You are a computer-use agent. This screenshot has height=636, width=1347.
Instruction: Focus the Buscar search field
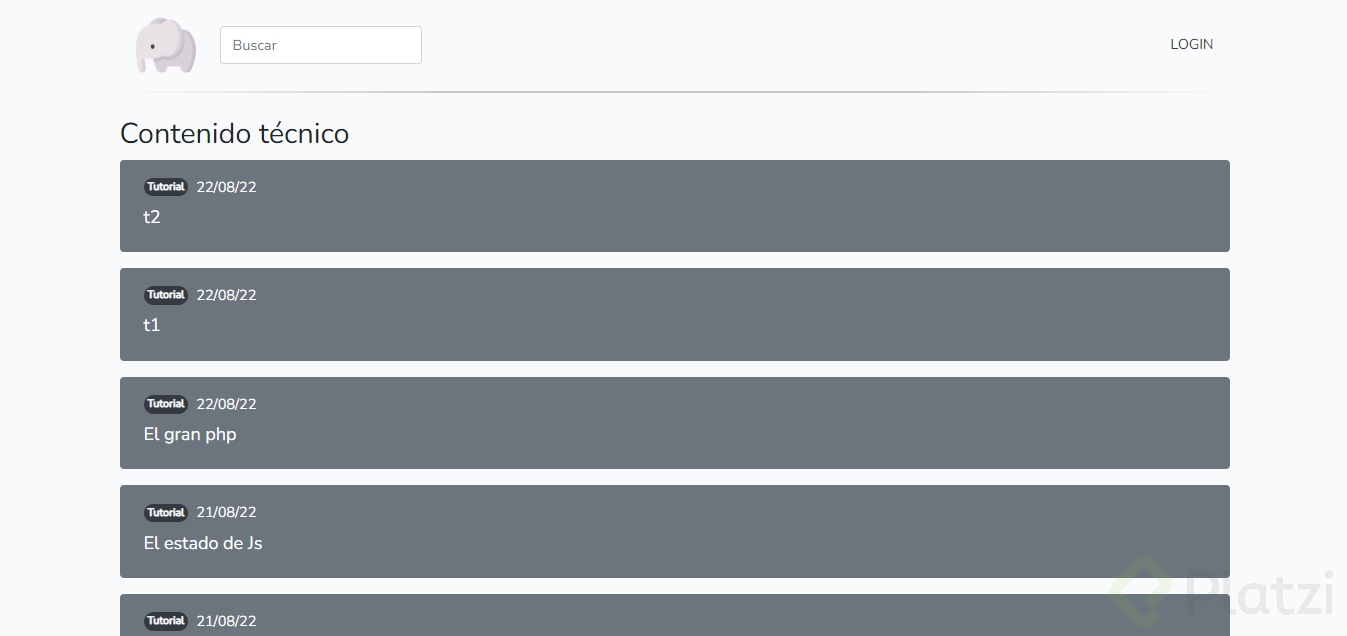click(x=321, y=45)
